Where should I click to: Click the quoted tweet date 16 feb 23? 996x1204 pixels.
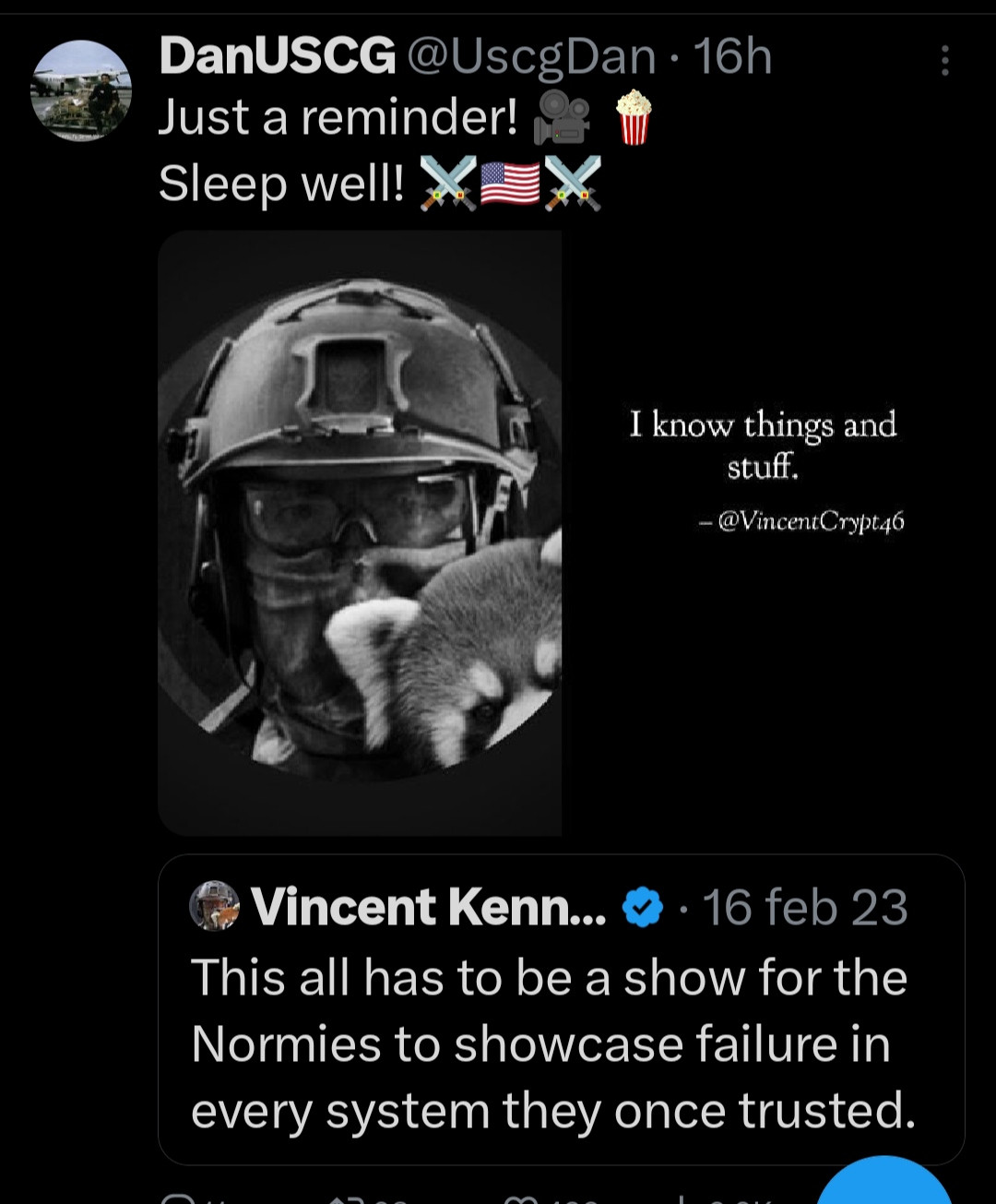(x=805, y=907)
